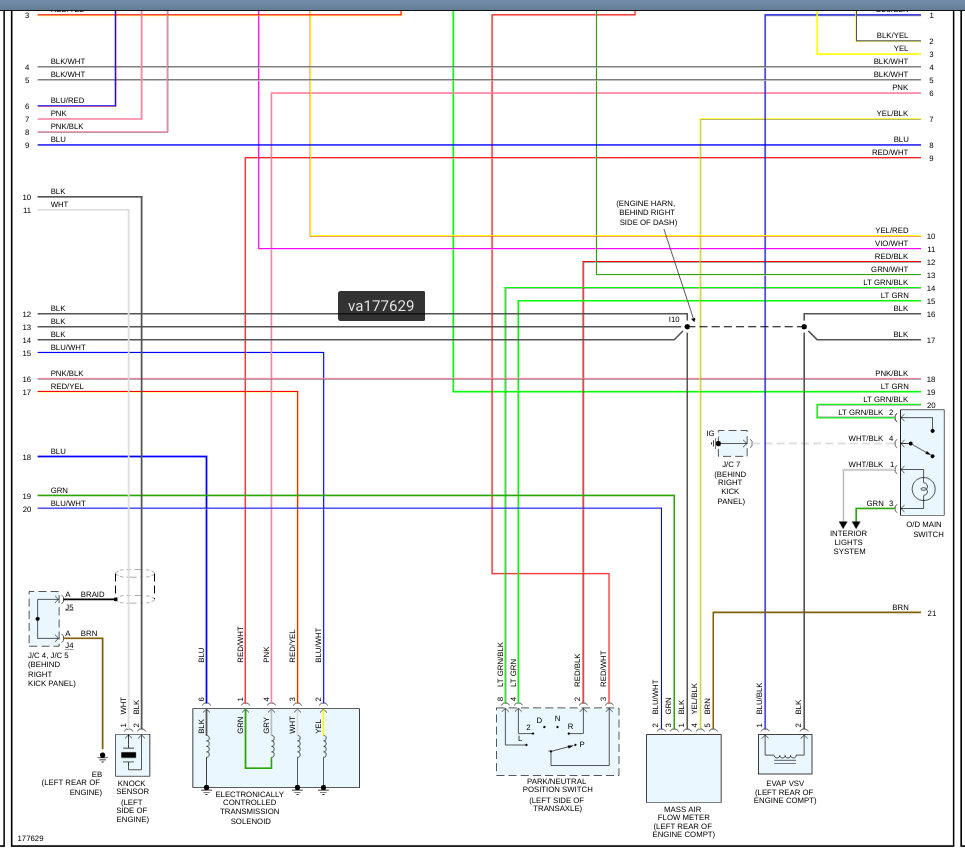Screen dimensions: 965x850
Task: Click the EB ground symbol
Action: (x=102, y=757)
